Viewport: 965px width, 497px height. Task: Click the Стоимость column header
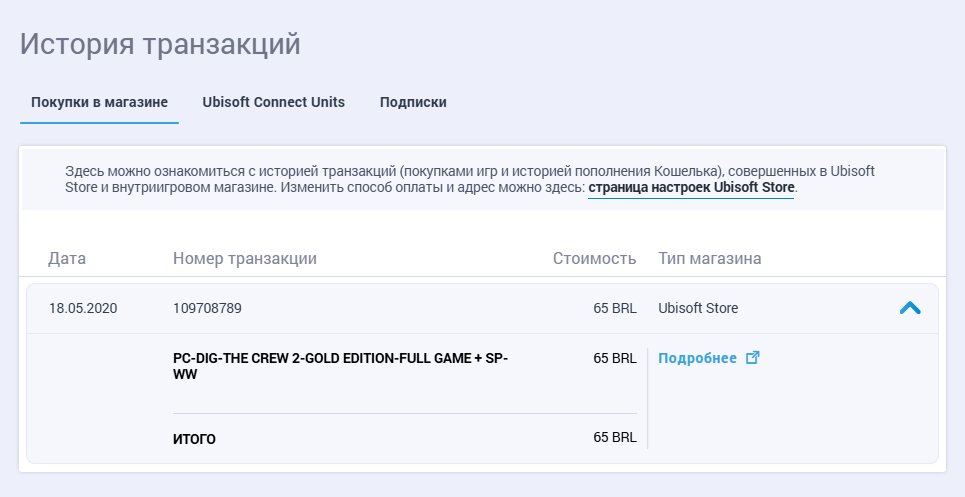(594, 258)
